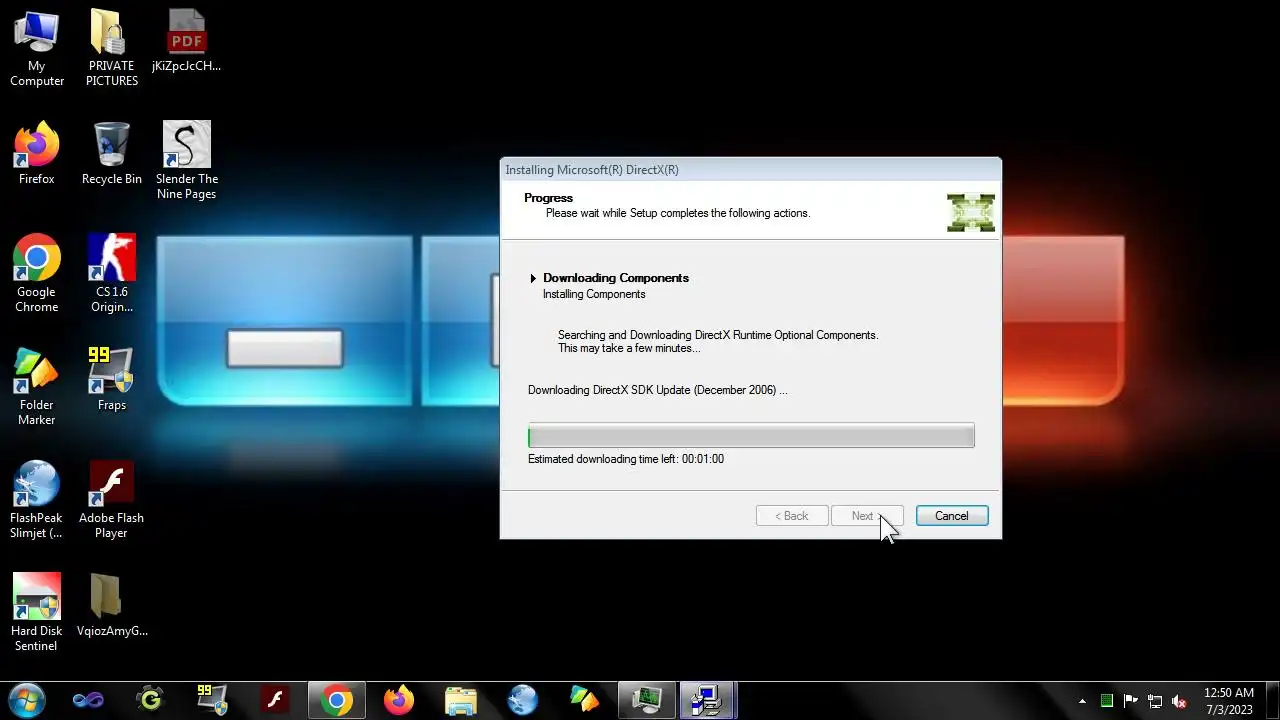
Task: Open the clock showing 12:50 AM
Action: coord(1228,701)
